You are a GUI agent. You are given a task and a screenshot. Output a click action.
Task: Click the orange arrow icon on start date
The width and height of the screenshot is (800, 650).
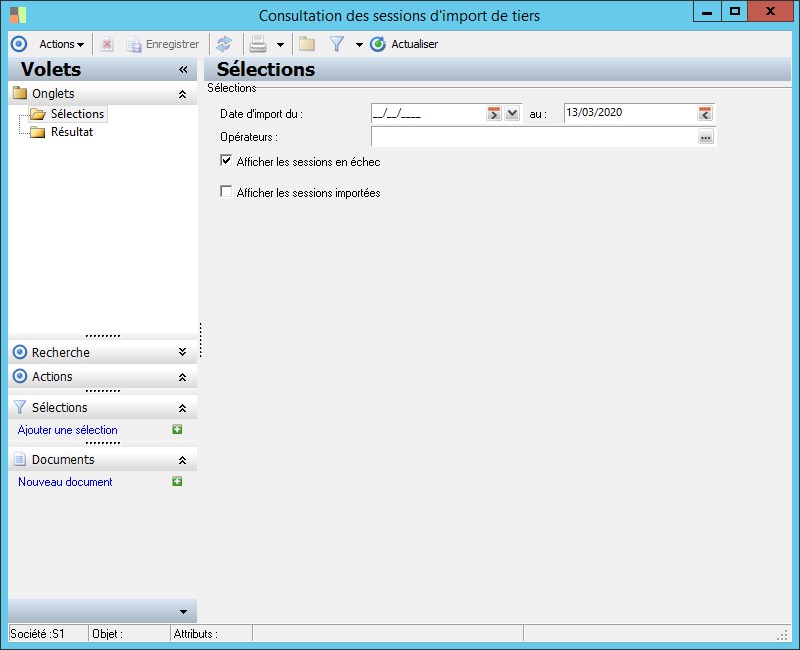[x=493, y=113]
